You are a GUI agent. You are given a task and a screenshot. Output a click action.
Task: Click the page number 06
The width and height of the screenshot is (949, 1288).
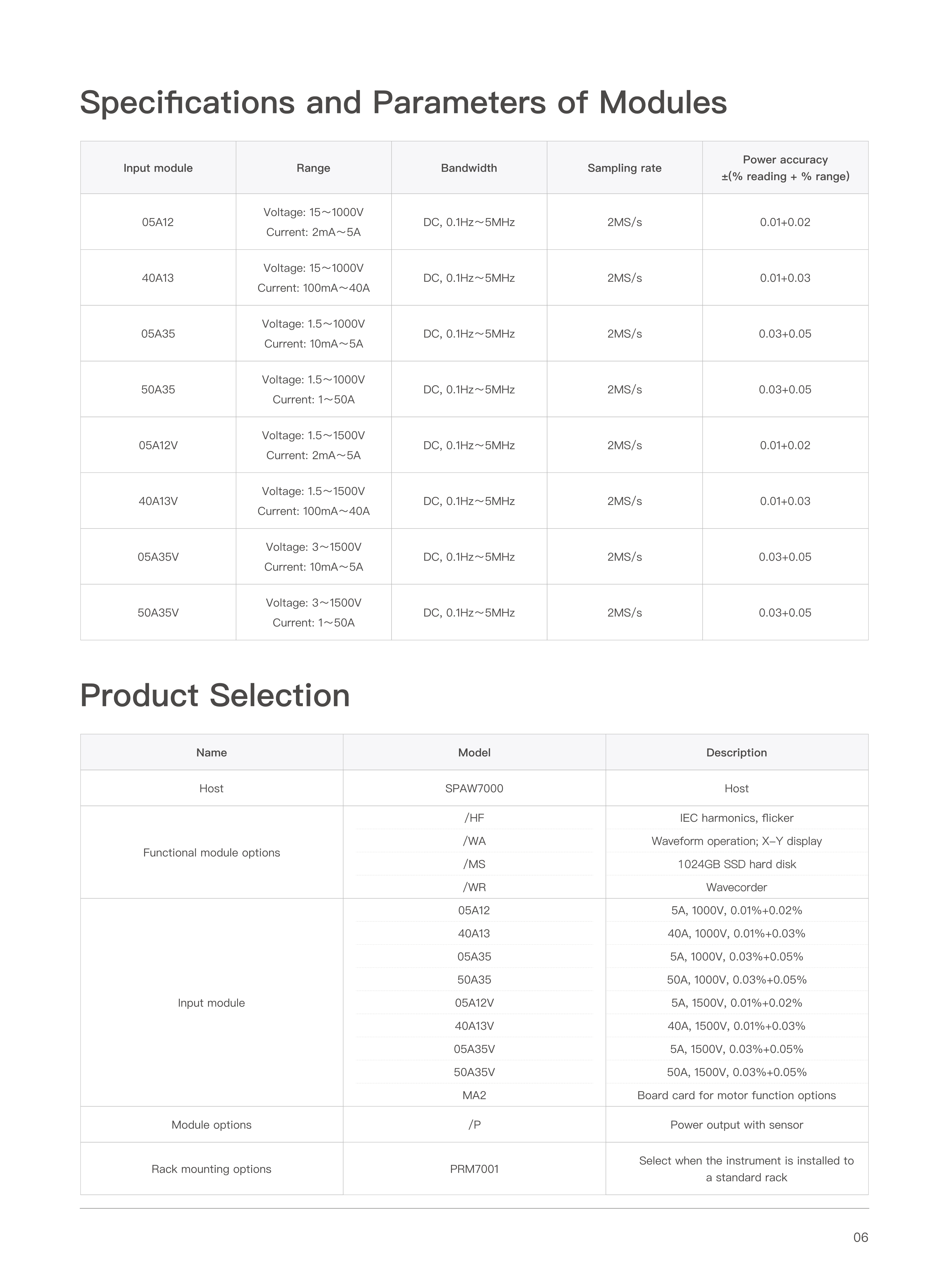(x=861, y=1238)
